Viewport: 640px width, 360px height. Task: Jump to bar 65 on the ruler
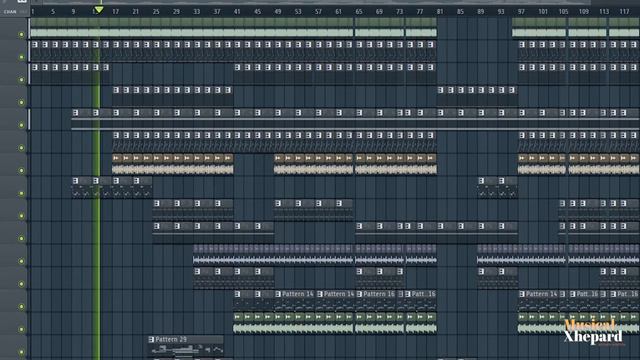pos(359,11)
